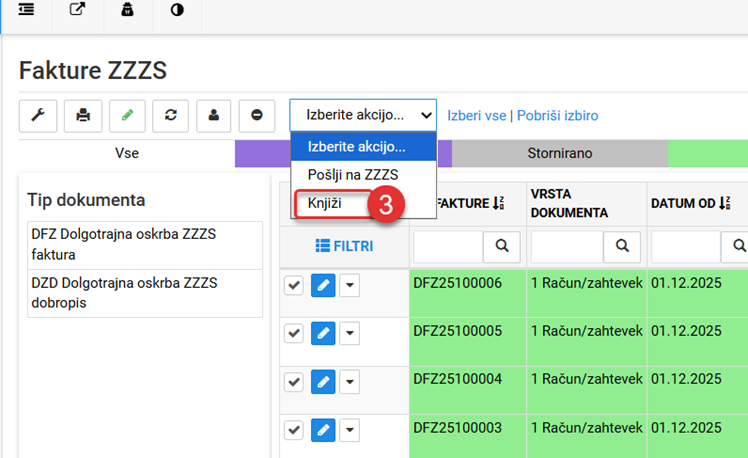Image resolution: width=748 pixels, height=458 pixels.
Task: Click the green pencil edit button
Action: [x=127, y=116]
